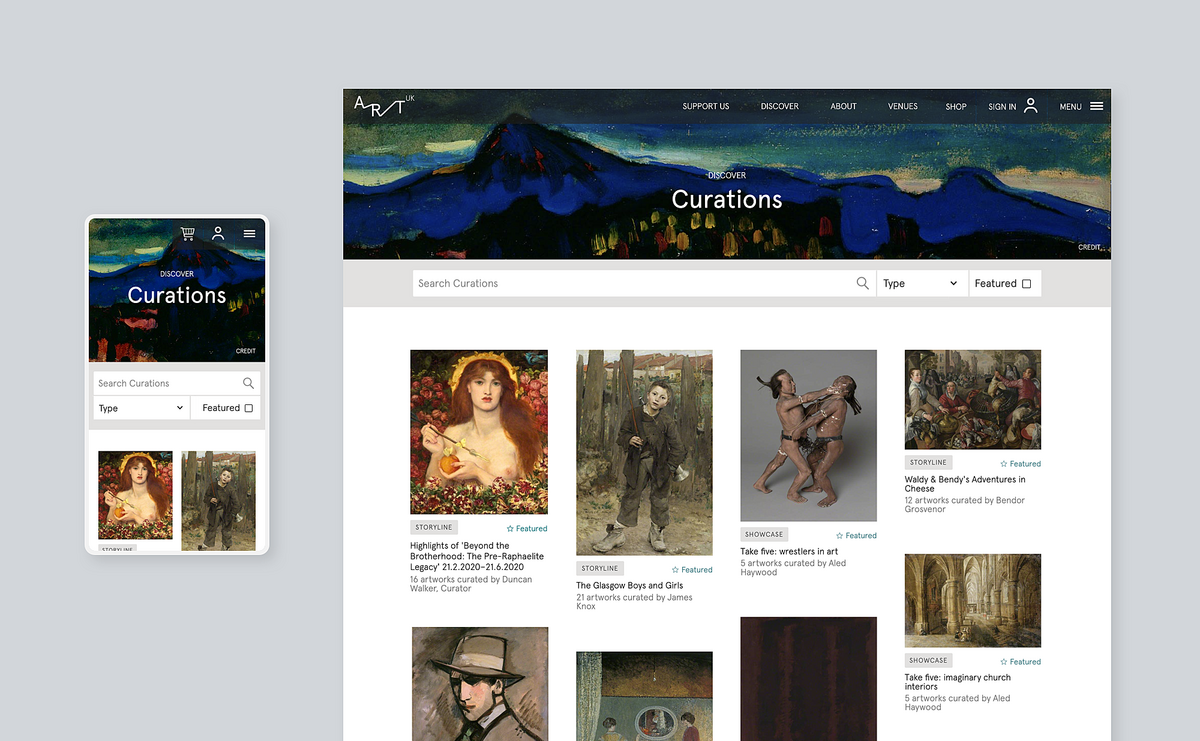The image size is (1200, 741).
Task: Click the account person icon in the mobile header
Action: [218, 233]
